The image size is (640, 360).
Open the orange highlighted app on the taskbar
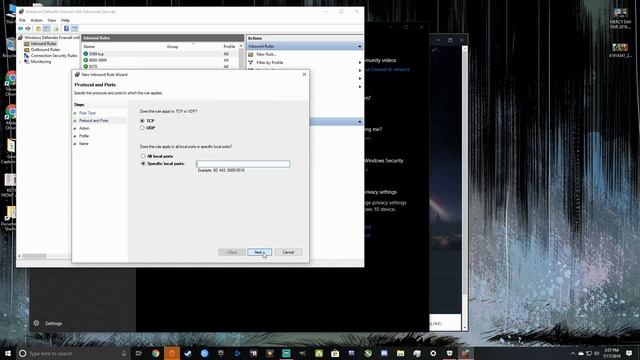[x=172, y=353]
